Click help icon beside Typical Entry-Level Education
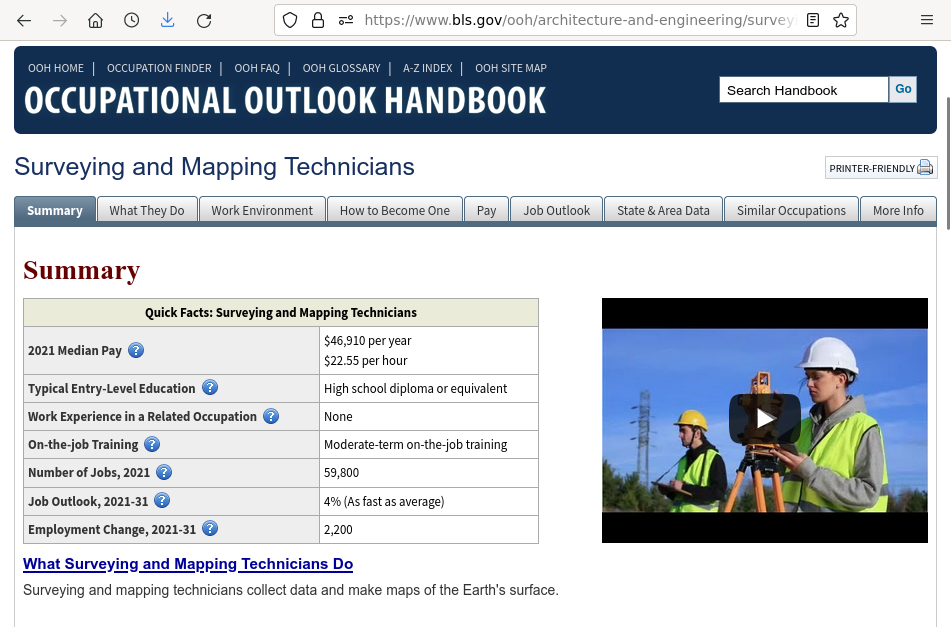The height and width of the screenshot is (627, 951). (210, 388)
